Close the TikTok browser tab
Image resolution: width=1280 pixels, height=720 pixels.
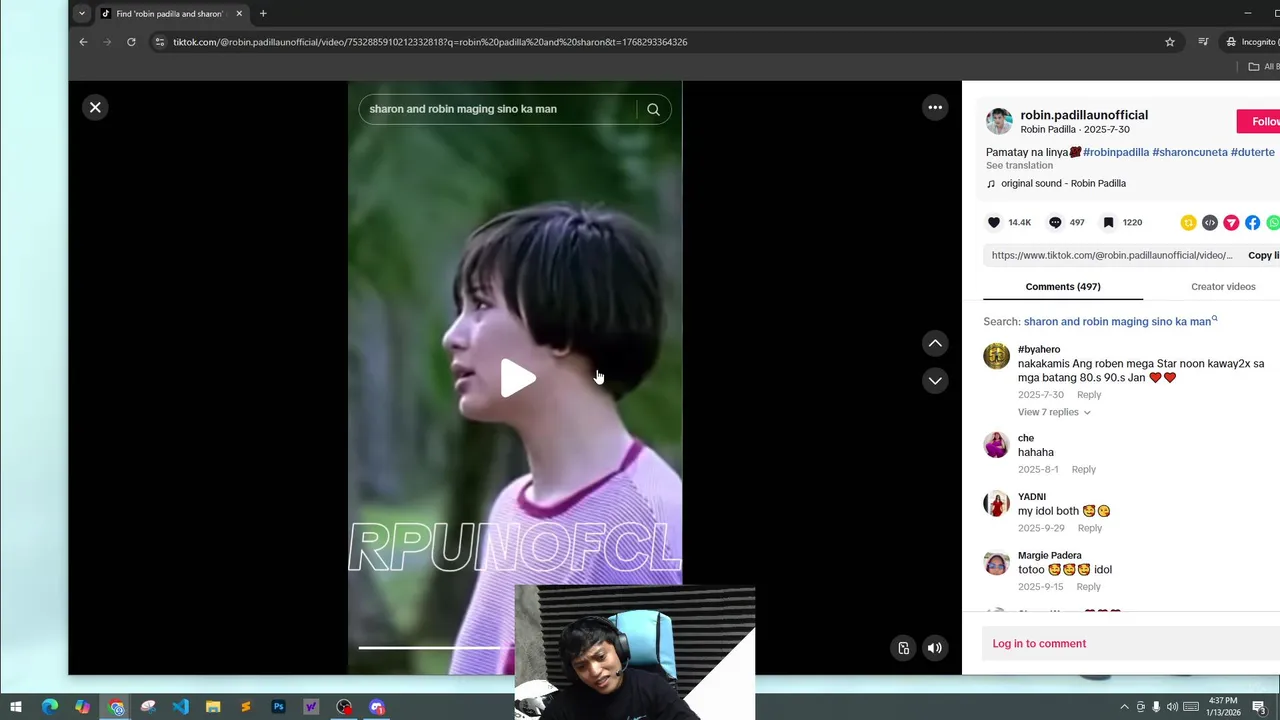click(x=239, y=14)
